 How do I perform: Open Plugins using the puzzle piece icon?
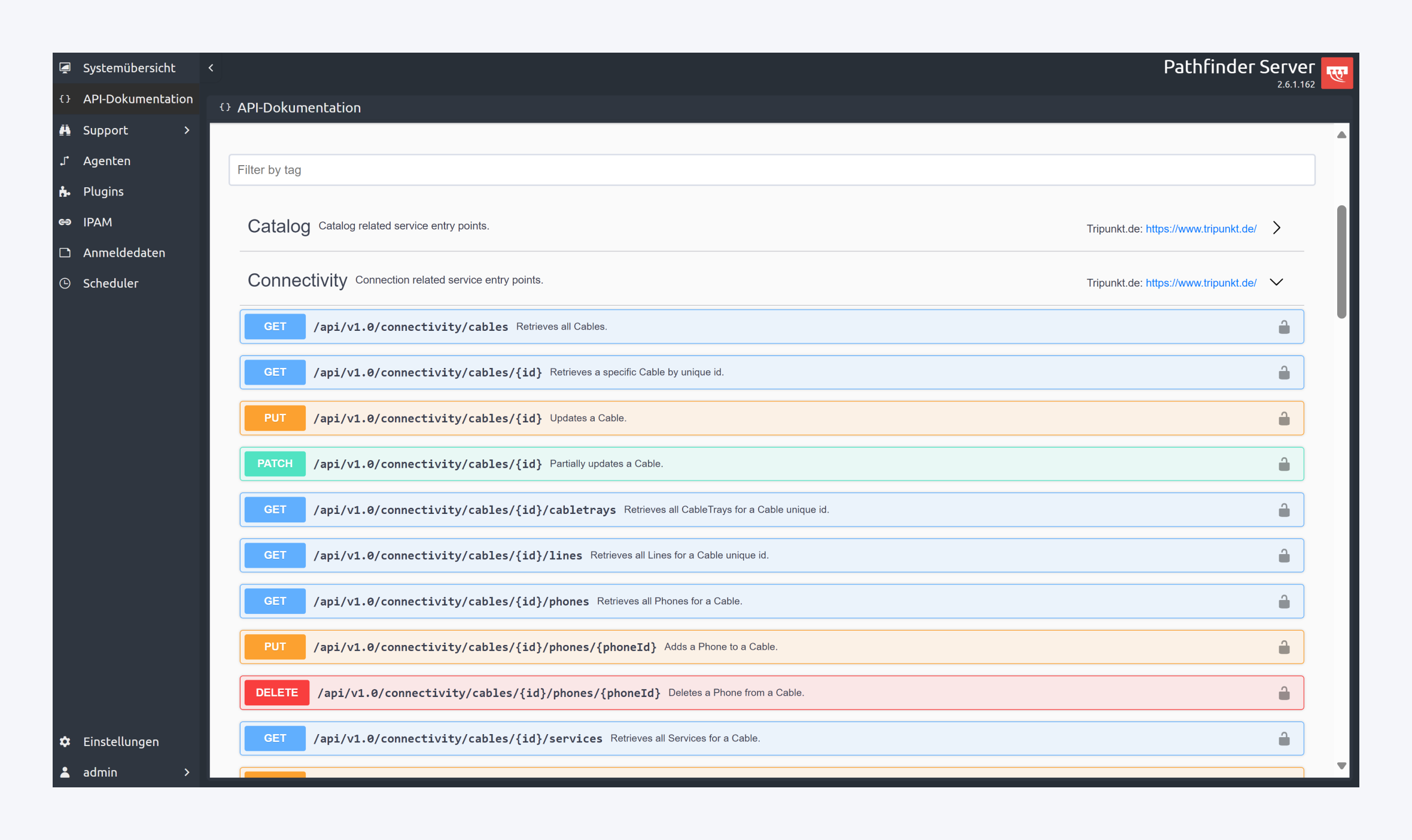tap(65, 191)
